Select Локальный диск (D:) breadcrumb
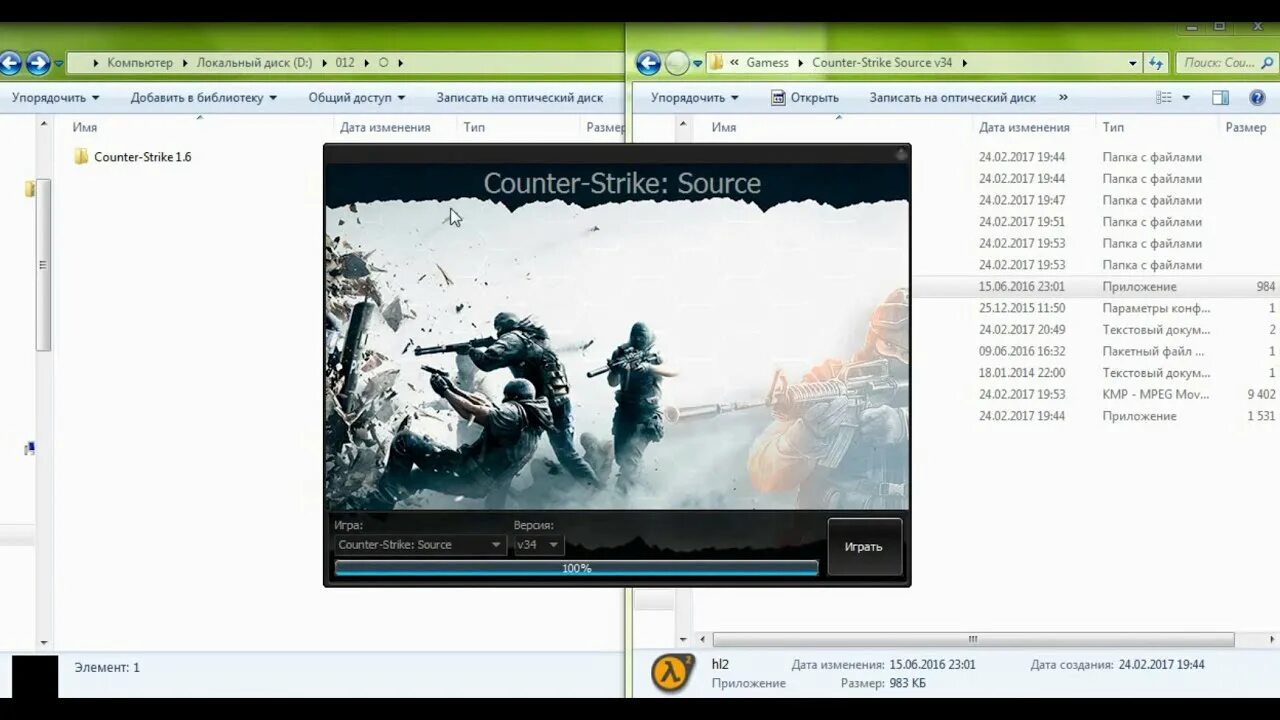This screenshot has width=1280, height=720. (x=254, y=62)
